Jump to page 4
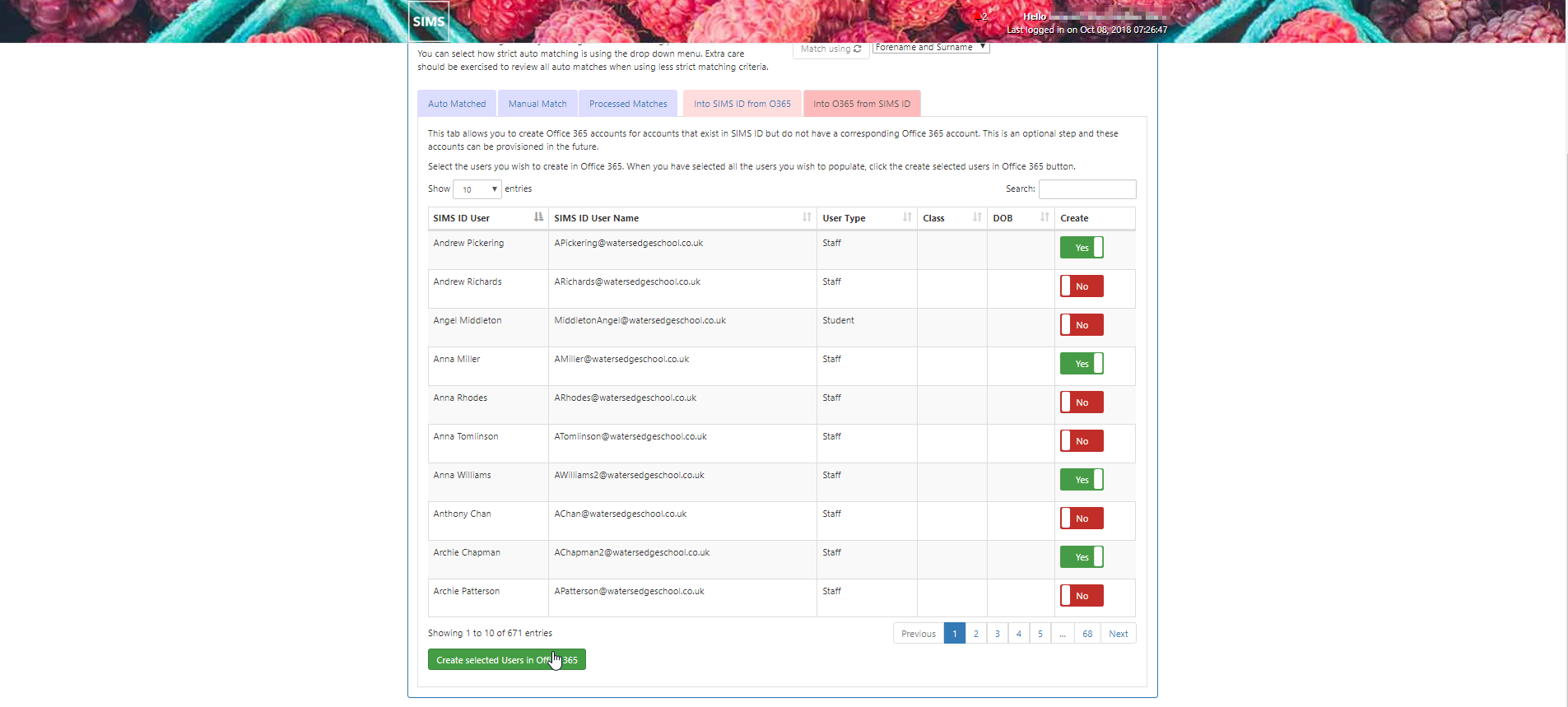1568x707 pixels. [x=1019, y=634]
